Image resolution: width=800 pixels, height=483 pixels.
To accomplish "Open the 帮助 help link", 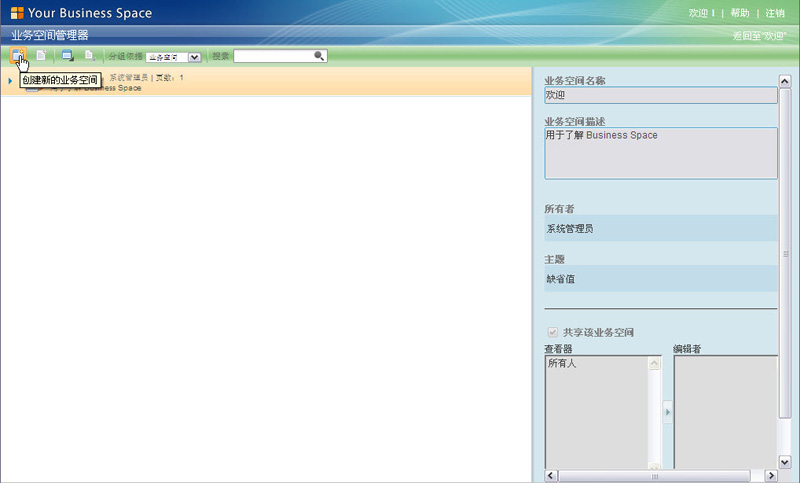I will click(740, 13).
